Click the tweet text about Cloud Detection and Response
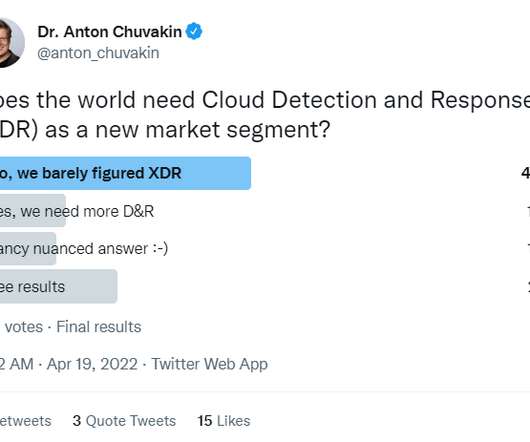Screen dimensions: 530x442 (265, 115)
